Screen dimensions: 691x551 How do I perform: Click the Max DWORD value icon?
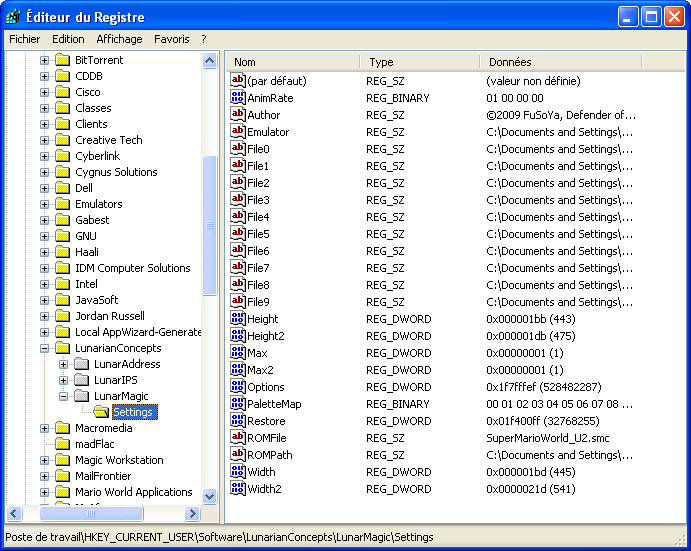point(238,353)
